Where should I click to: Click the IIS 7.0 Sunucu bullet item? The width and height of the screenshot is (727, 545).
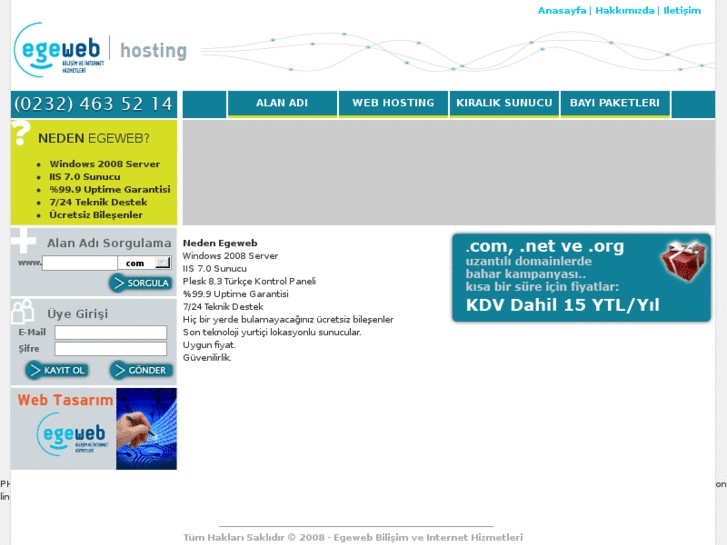85,177
